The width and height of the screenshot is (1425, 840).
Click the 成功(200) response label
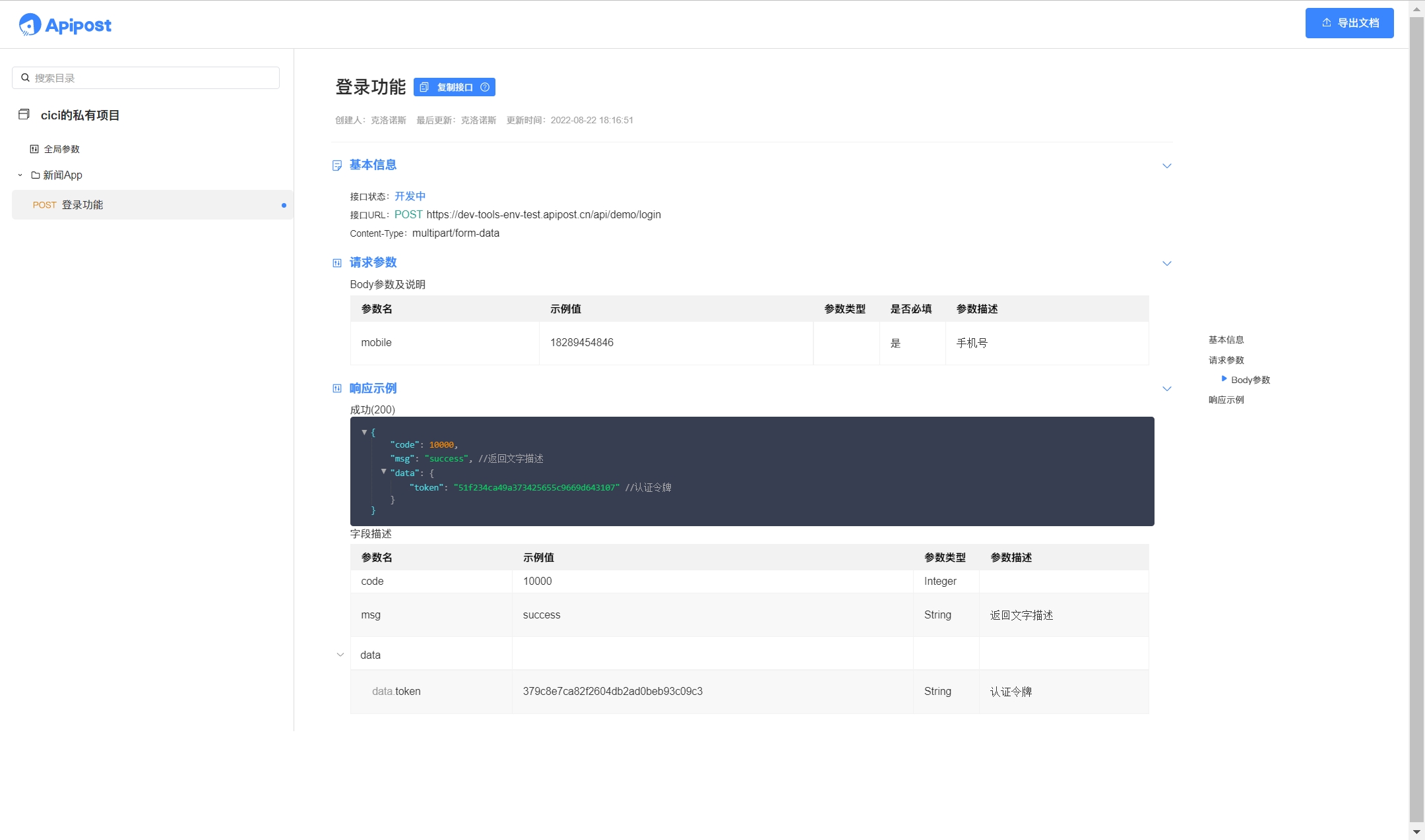[372, 410]
